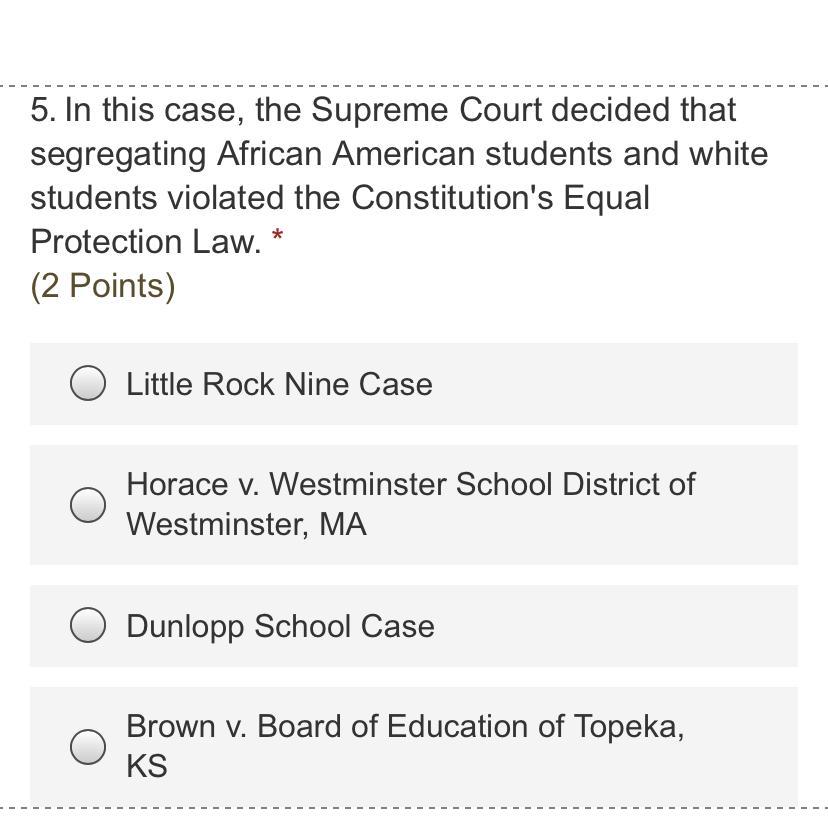Click the 'Little Rock Nine Case' label text
Viewport: 828px width, 829px height.
click(279, 384)
